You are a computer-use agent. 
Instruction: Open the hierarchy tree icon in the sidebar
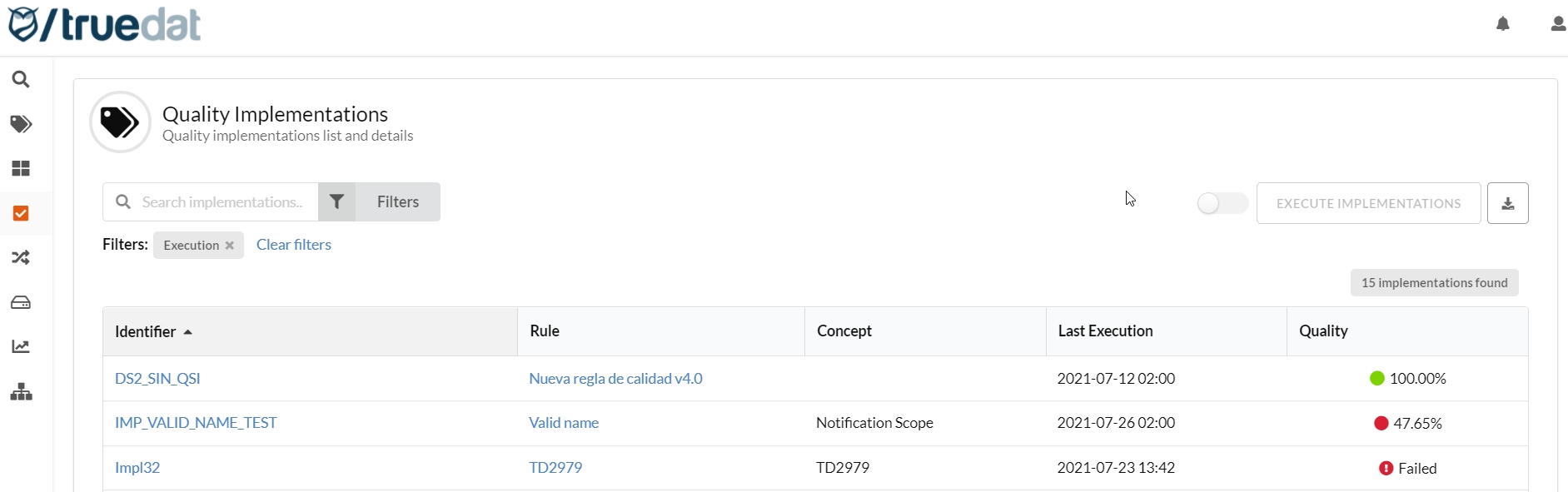(21, 392)
